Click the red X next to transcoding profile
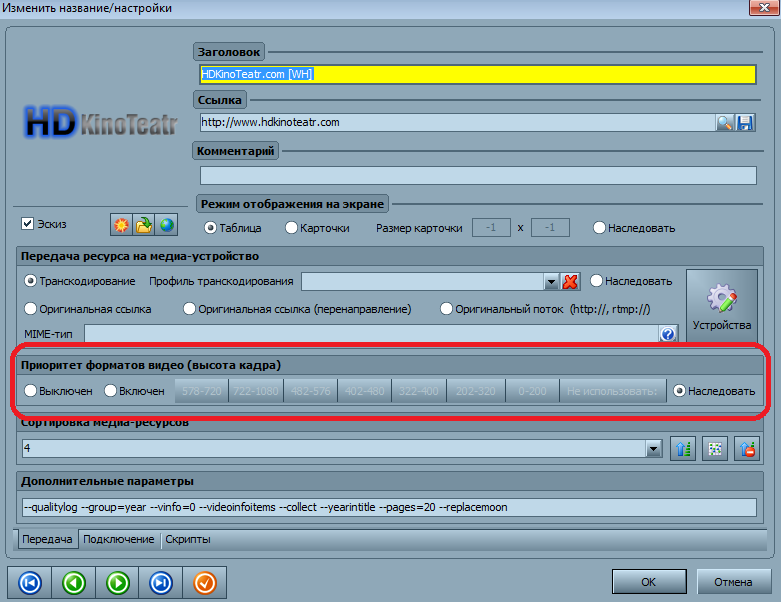This screenshot has width=781, height=602. pyautogui.click(x=571, y=282)
